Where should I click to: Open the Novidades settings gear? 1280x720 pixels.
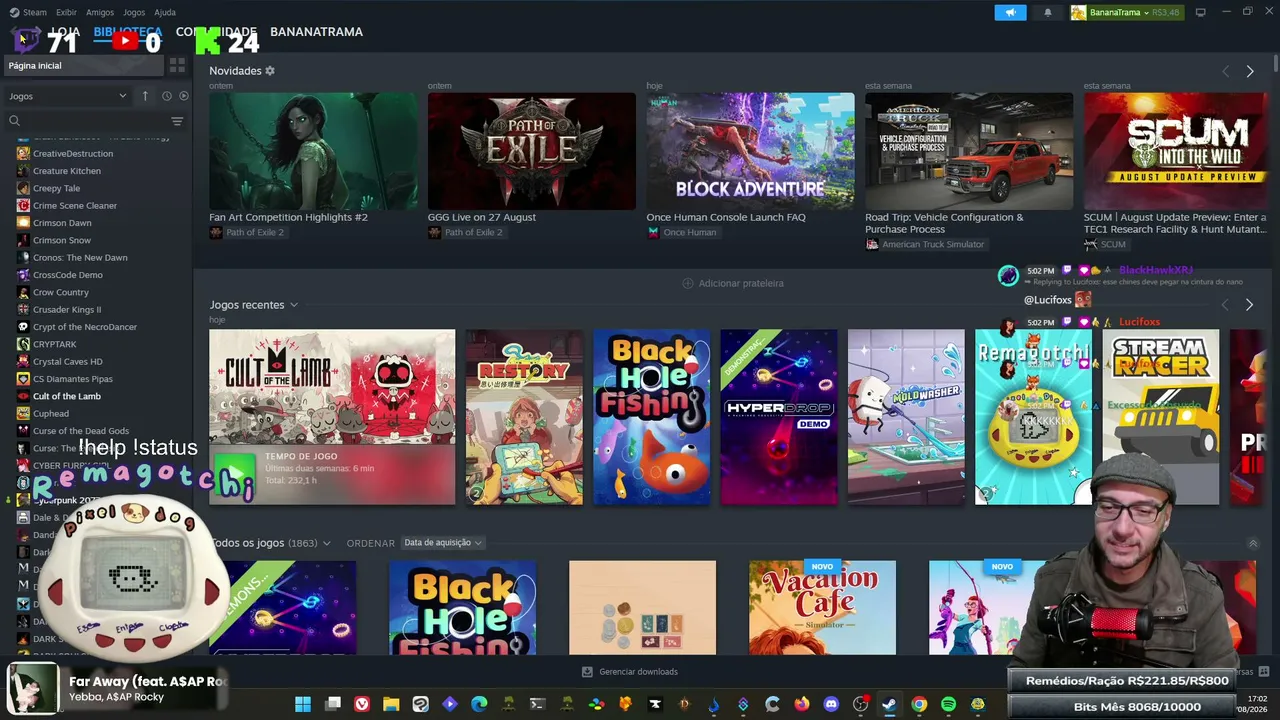point(270,71)
